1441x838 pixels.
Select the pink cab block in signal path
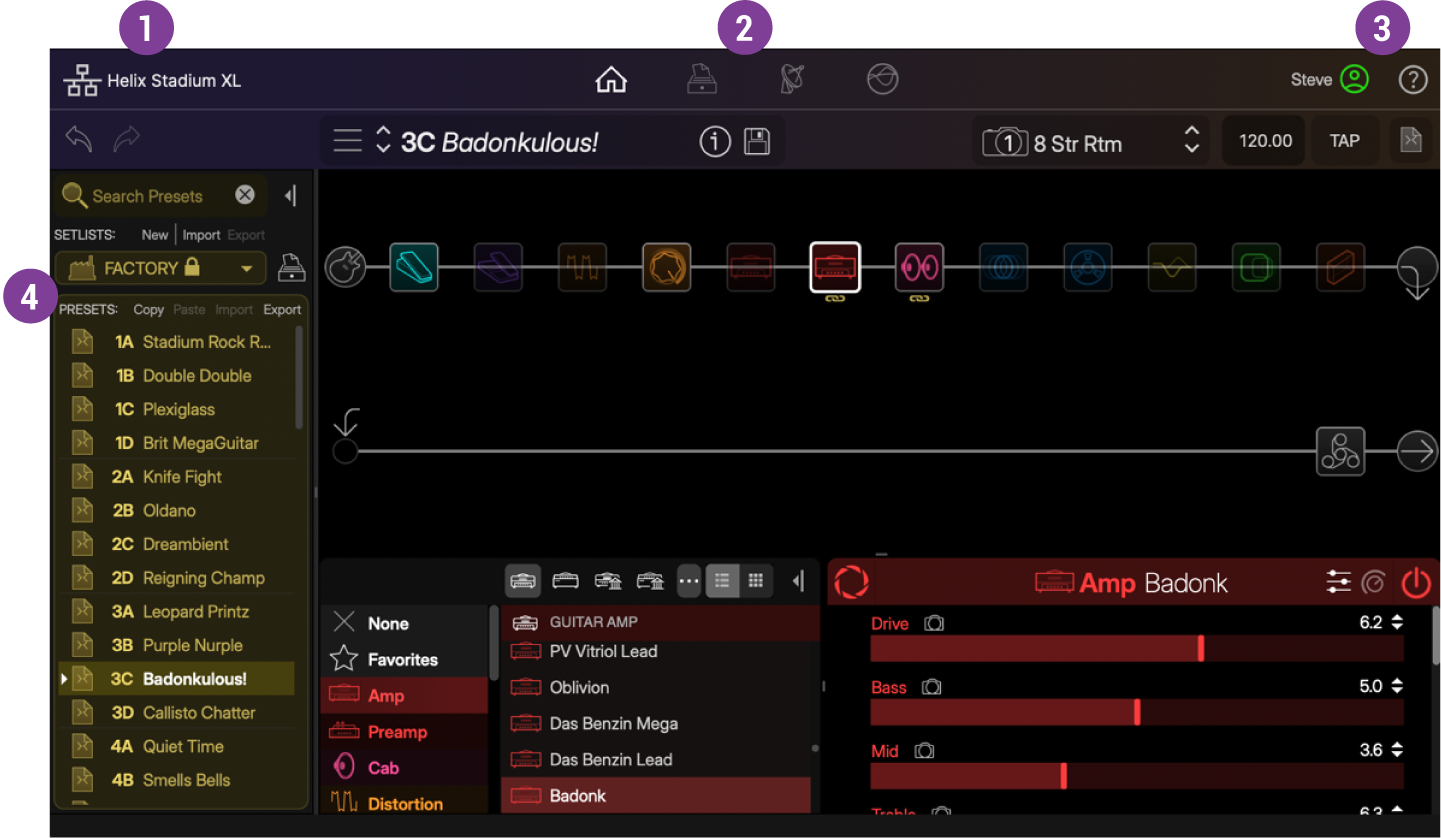click(919, 267)
